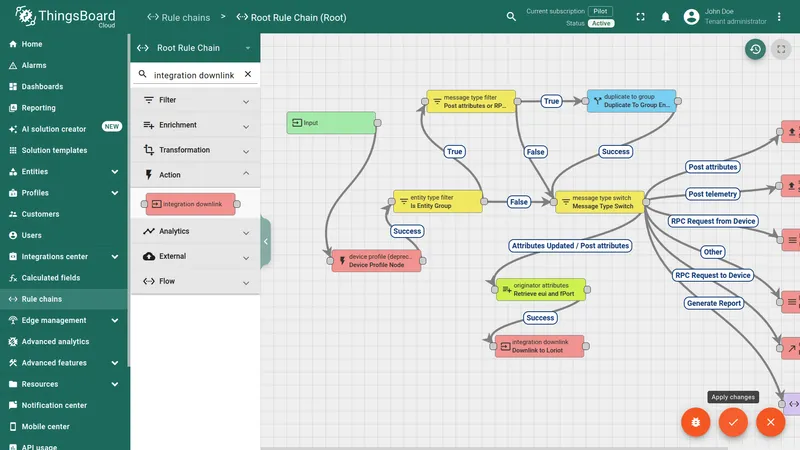Image resolution: width=800 pixels, height=450 pixels.
Task: Clear the integration downlink search text
Action: 248,74
